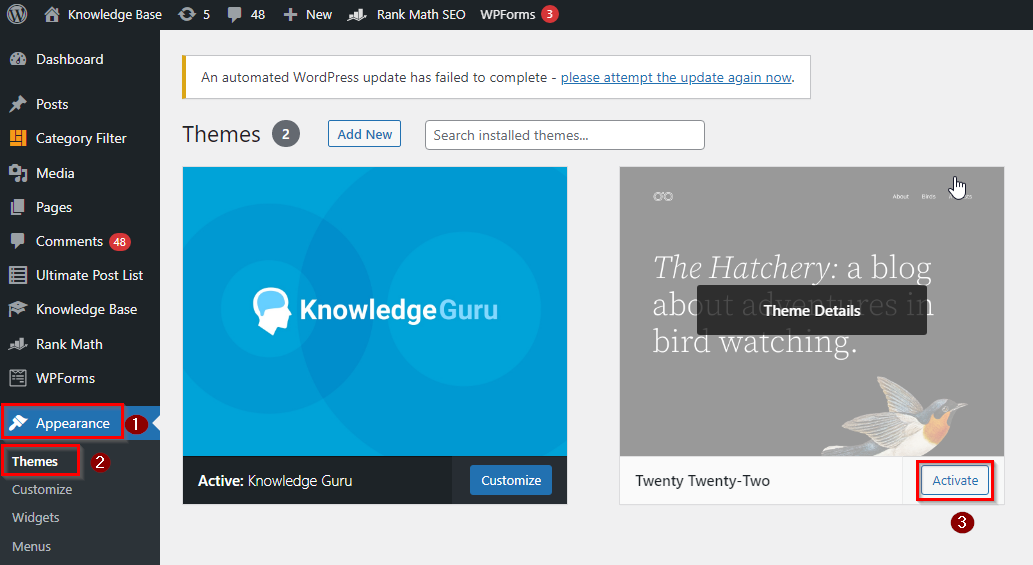Click the Dashboard gauge icon
Viewport: 1033px width, 565px height.
(x=18, y=59)
